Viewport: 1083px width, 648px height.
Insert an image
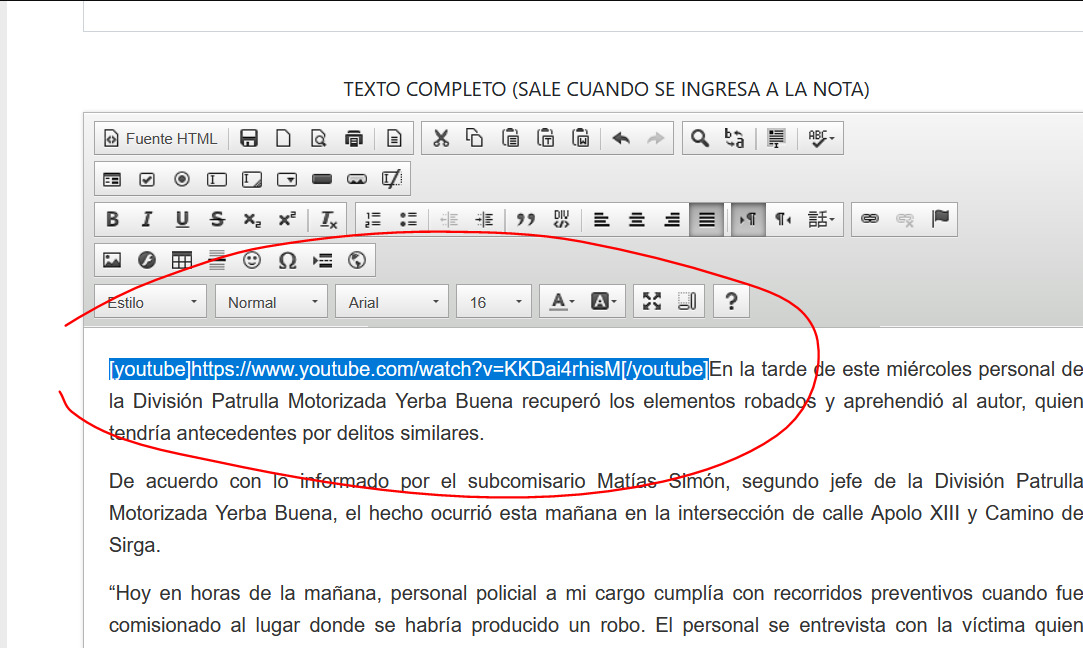pyautogui.click(x=112, y=260)
